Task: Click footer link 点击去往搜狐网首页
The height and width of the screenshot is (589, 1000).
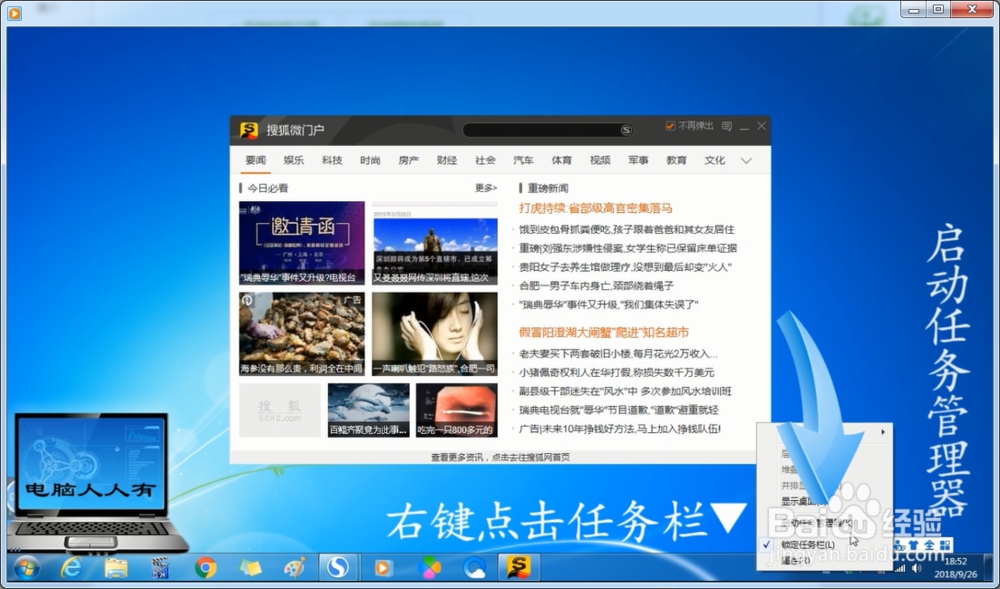Action: [530, 457]
